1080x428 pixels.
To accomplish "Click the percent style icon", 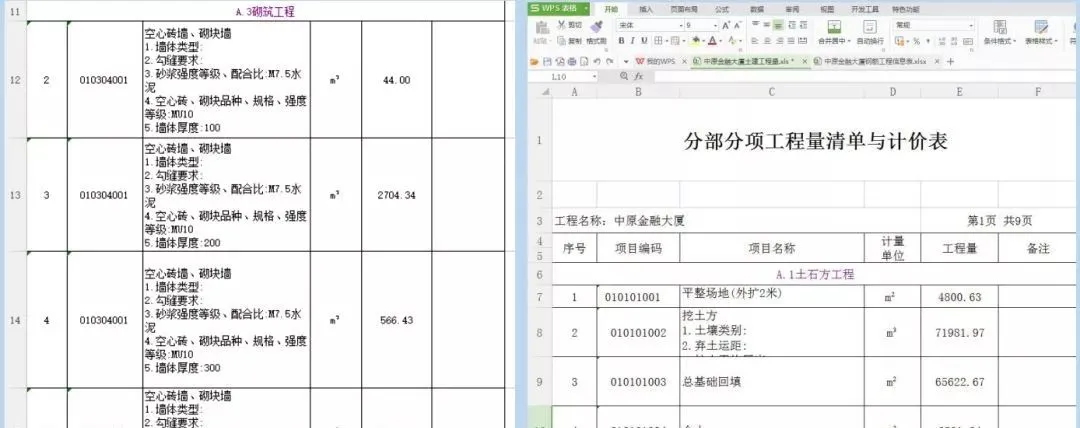I will (917, 41).
